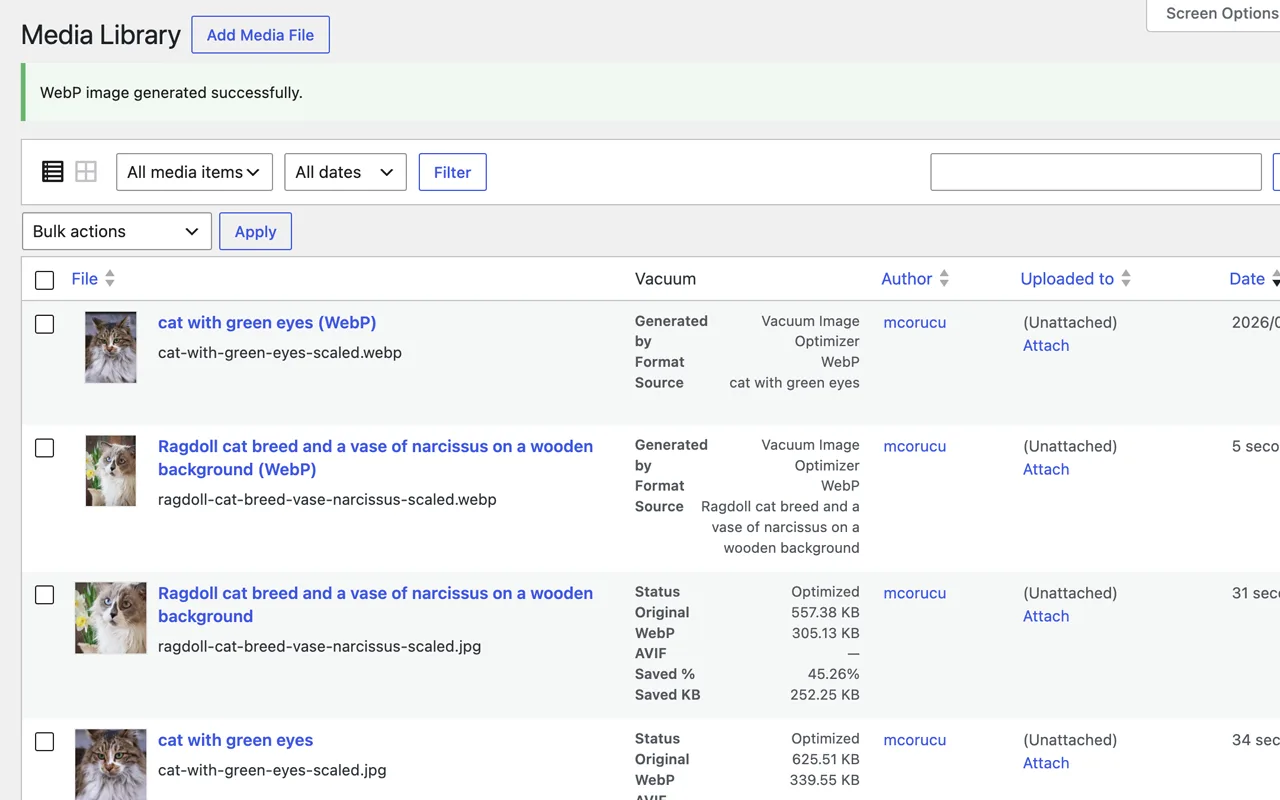1280x800 pixels.
Task: Click the filename ragdoll-cat-breed-vase-narcissus-scaled.jpg
Action: pos(320,646)
